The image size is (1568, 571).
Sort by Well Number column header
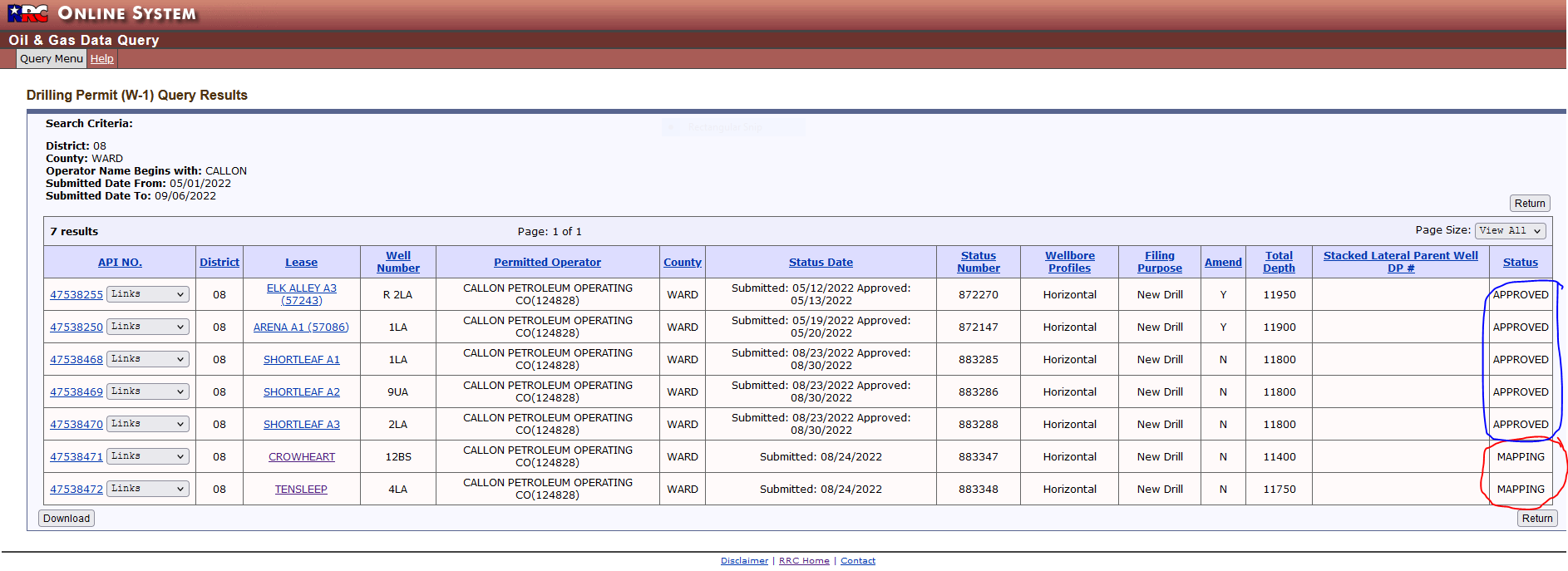(x=398, y=262)
